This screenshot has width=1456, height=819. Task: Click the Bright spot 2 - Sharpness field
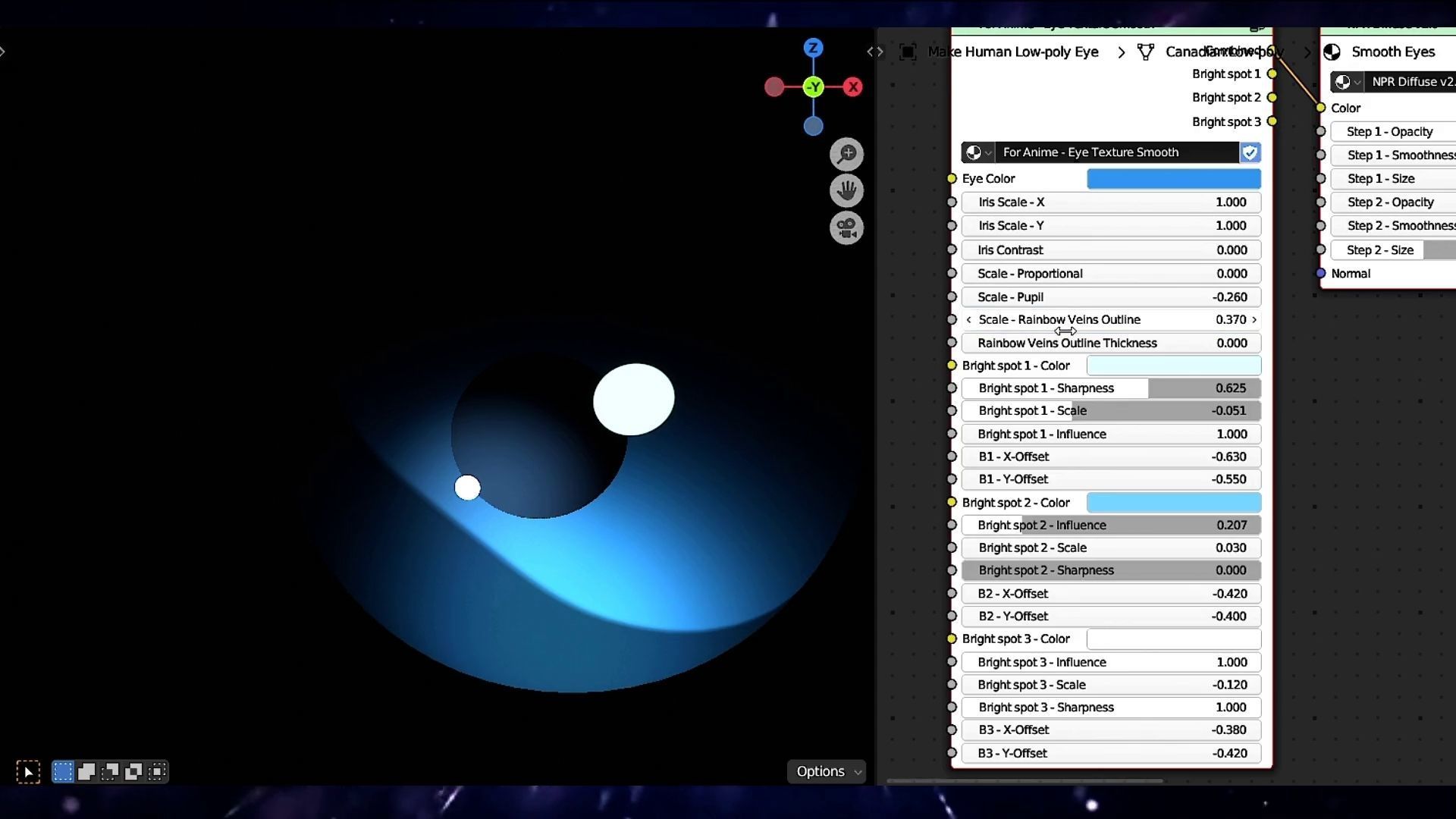(x=1111, y=570)
